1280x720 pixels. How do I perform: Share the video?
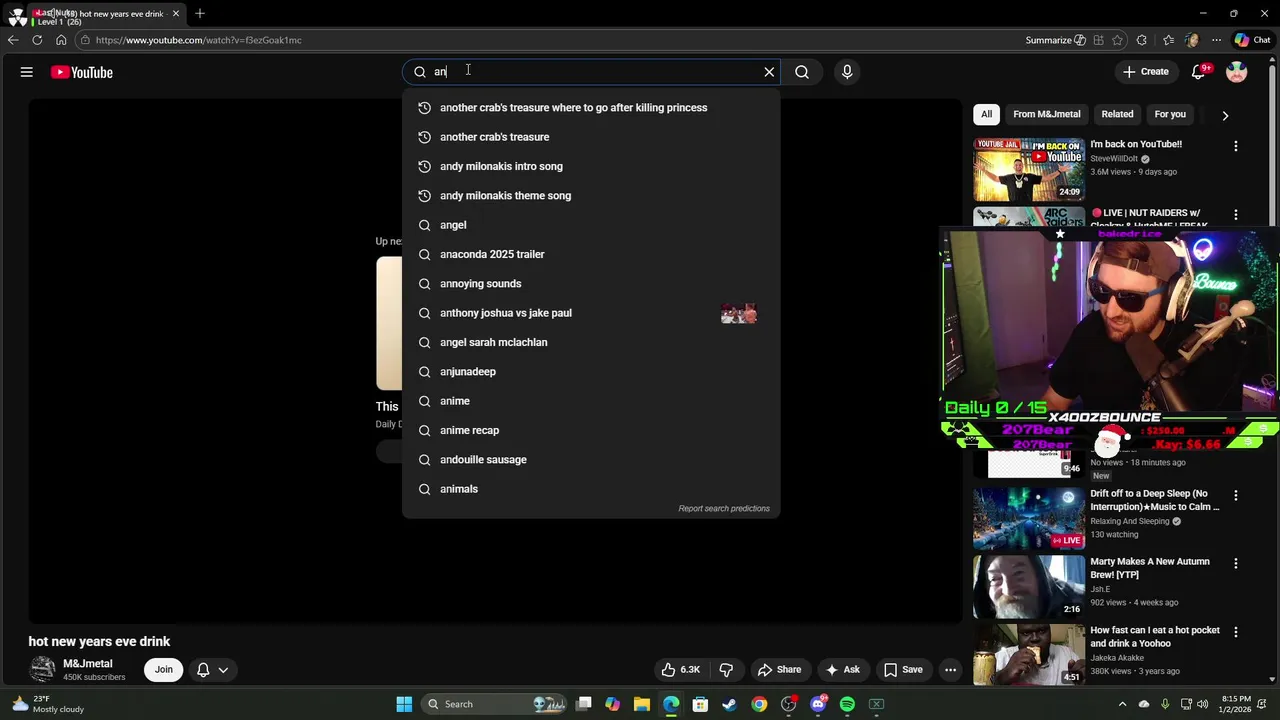[x=779, y=670]
